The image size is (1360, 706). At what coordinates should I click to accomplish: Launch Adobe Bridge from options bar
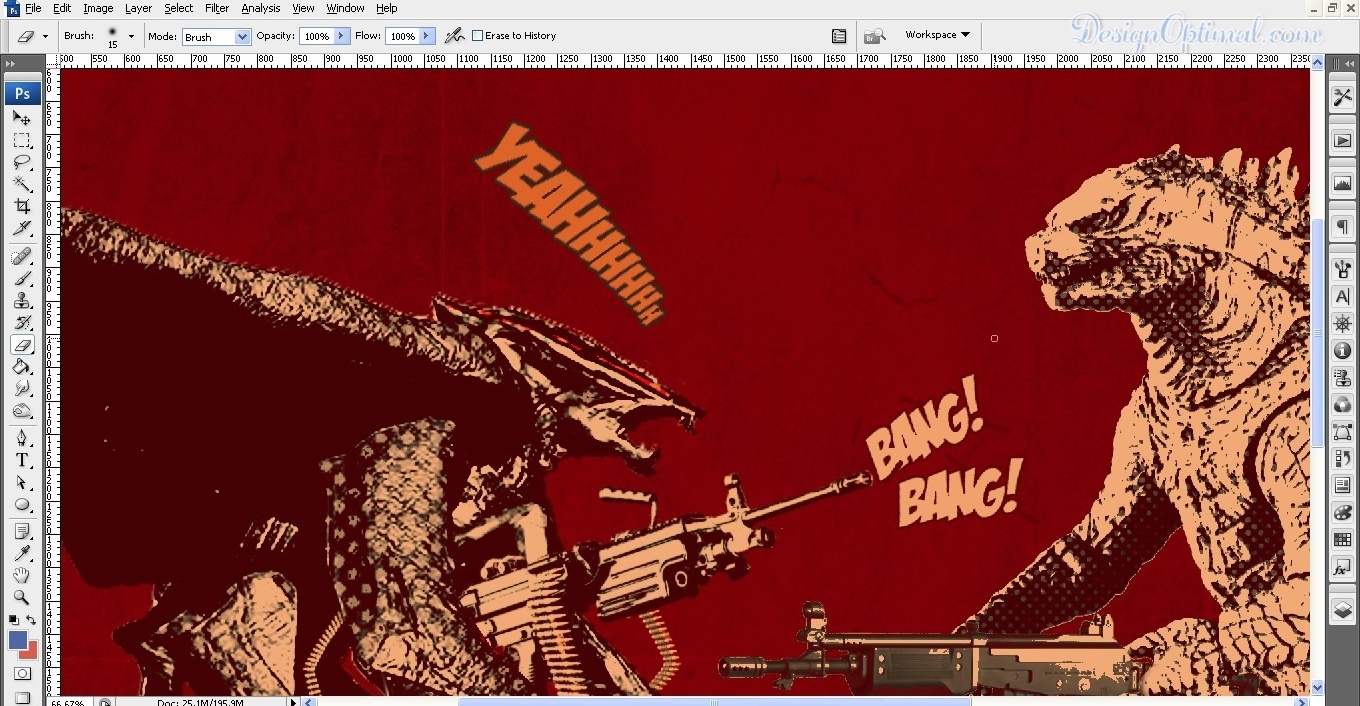click(x=875, y=36)
